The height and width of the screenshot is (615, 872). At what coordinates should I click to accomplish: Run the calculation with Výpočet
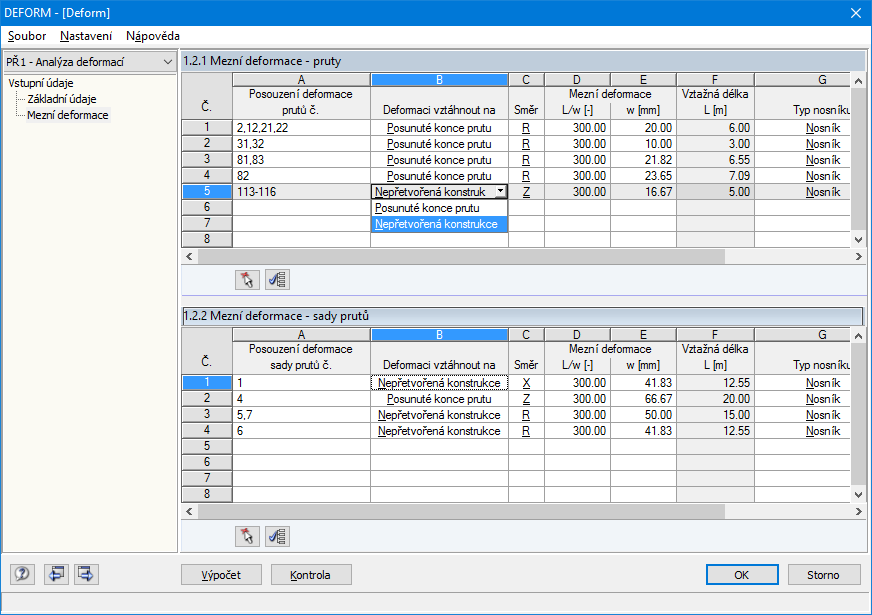[x=221, y=574]
